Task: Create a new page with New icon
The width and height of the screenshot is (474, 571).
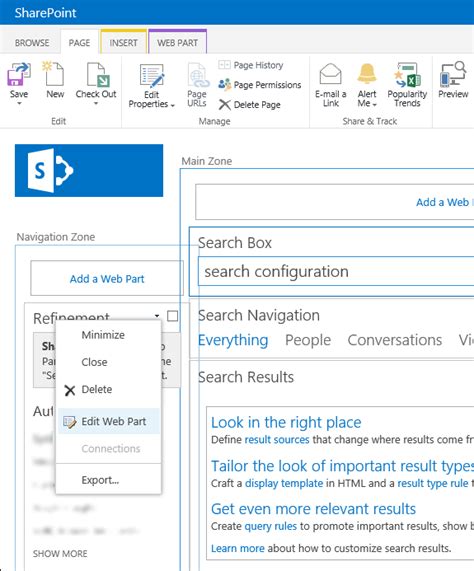Action: (54, 74)
